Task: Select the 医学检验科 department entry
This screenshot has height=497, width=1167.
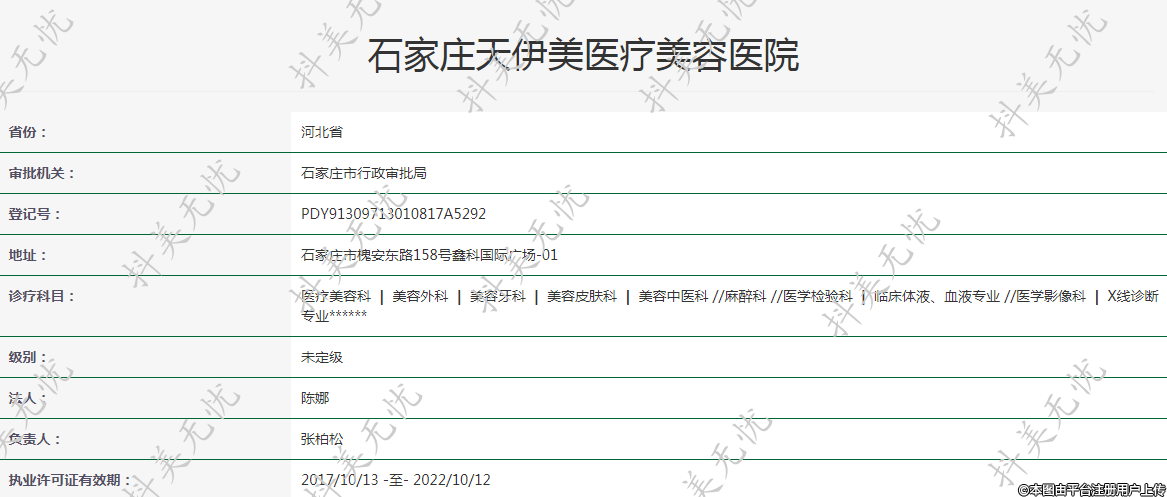Action: [817, 296]
